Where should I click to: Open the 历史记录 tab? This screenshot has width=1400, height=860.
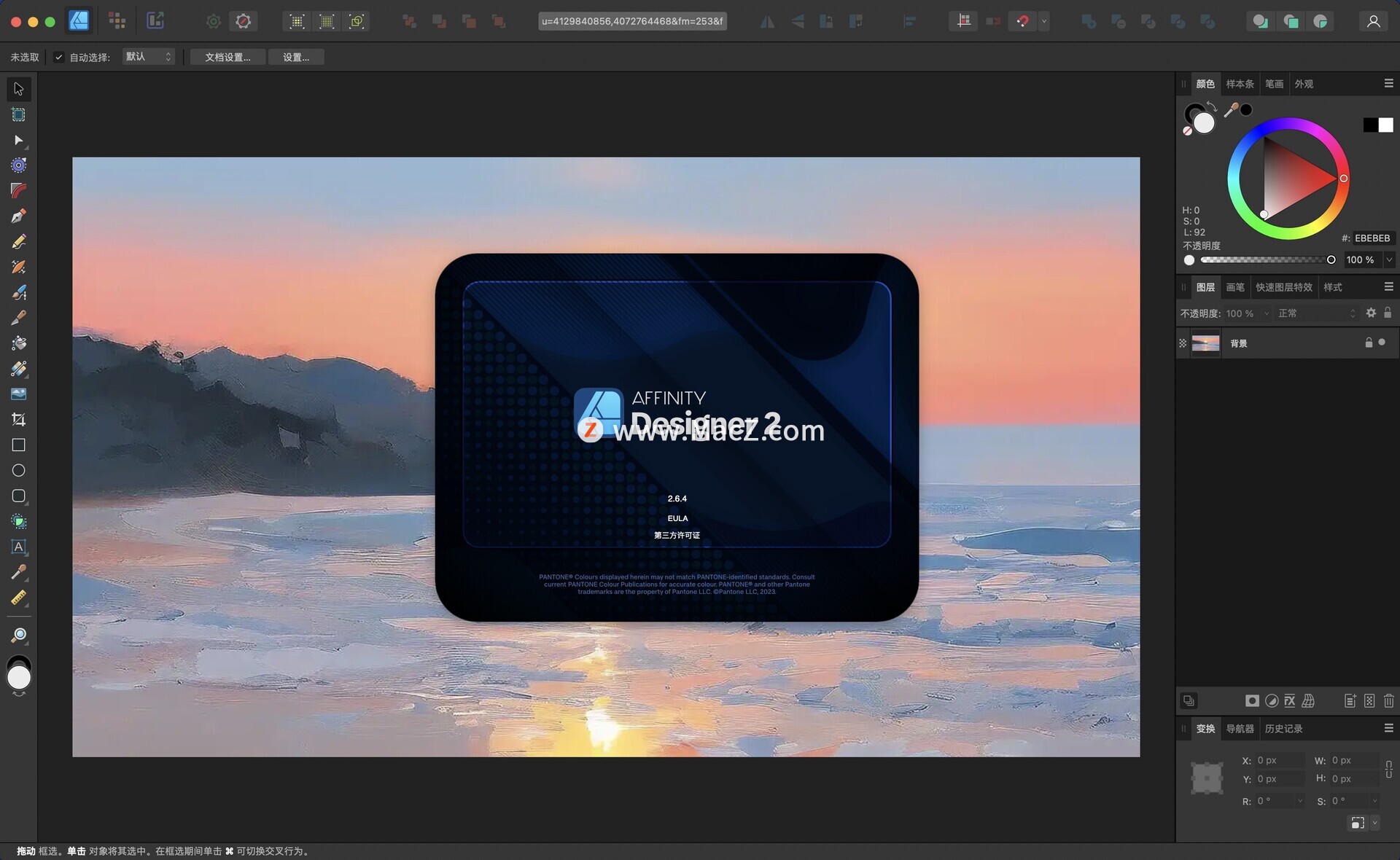coord(1283,729)
